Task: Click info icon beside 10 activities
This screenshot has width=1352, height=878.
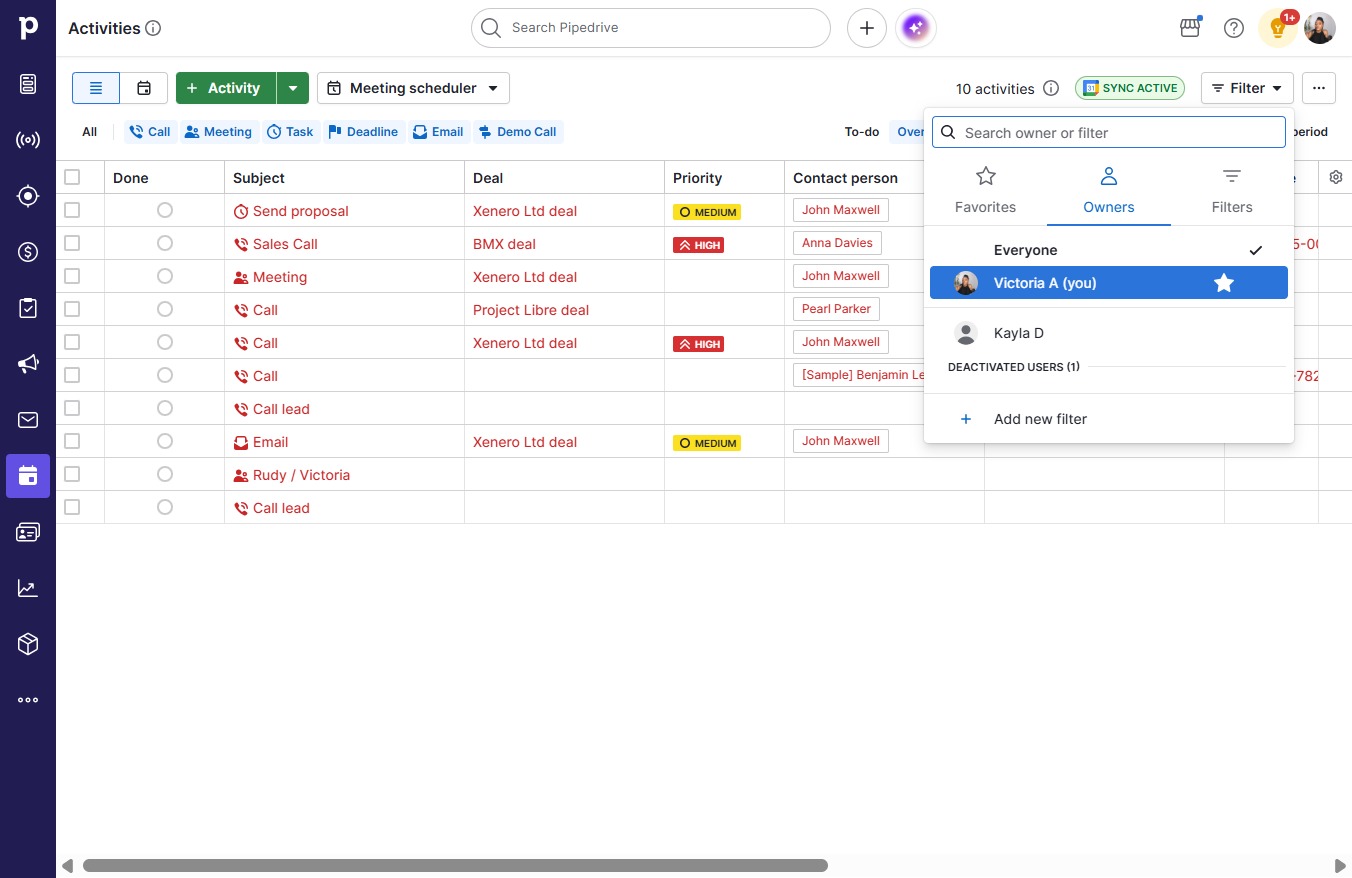Action: 1051,88
